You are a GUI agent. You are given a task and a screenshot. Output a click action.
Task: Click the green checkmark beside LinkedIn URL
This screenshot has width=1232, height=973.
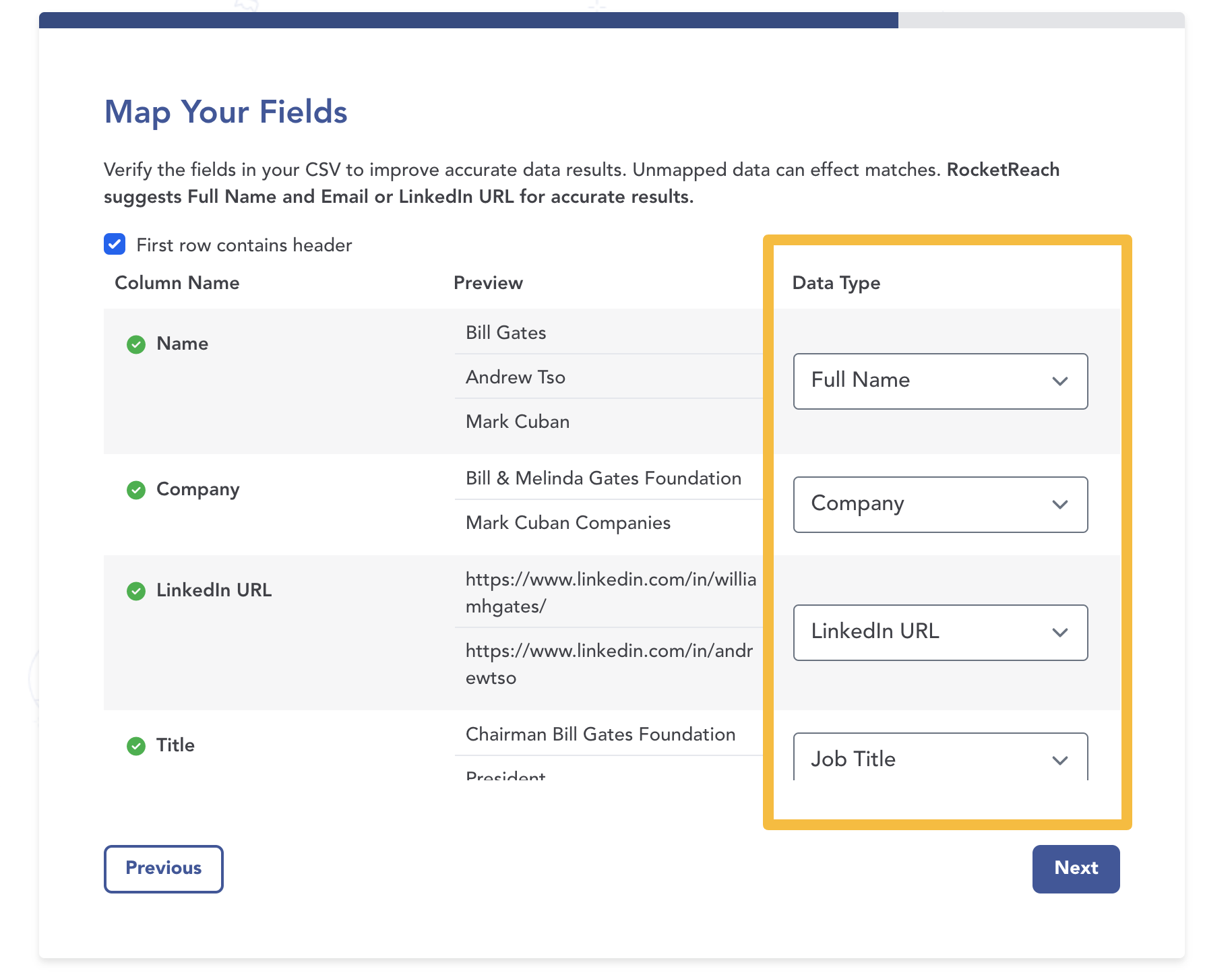click(x=136, y=591)
